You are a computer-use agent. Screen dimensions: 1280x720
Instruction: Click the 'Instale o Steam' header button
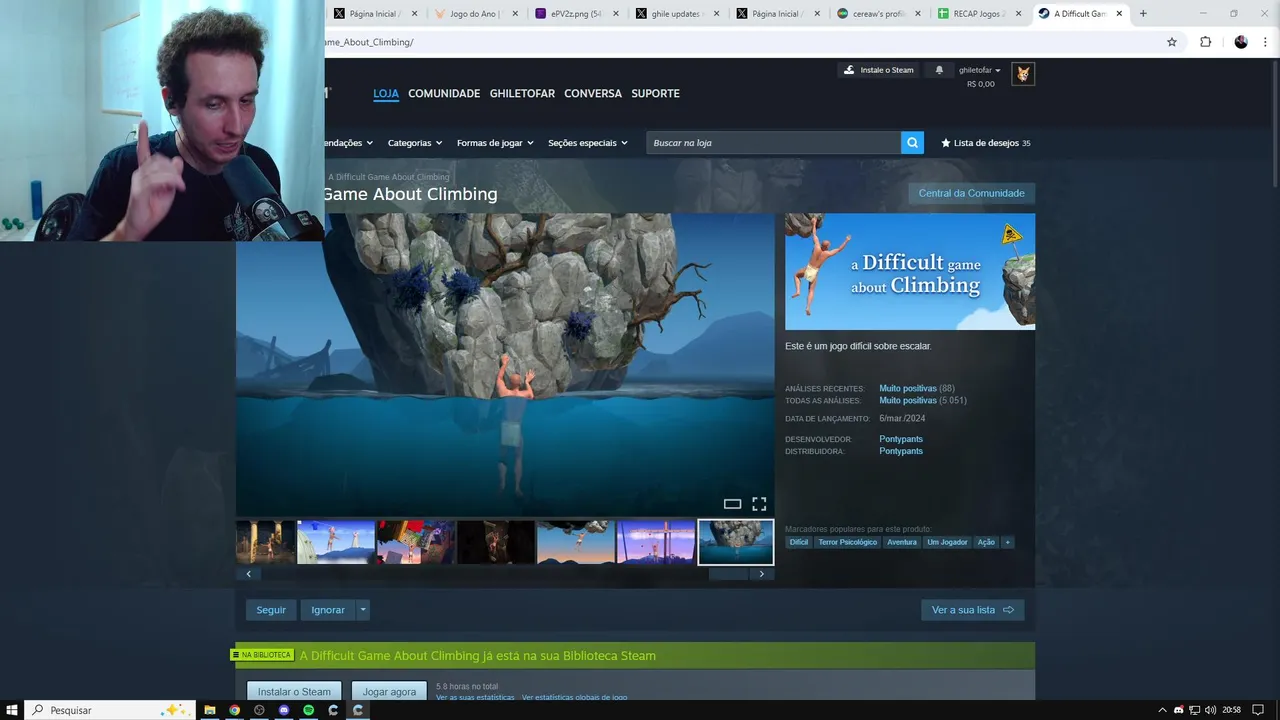[878, 70]
